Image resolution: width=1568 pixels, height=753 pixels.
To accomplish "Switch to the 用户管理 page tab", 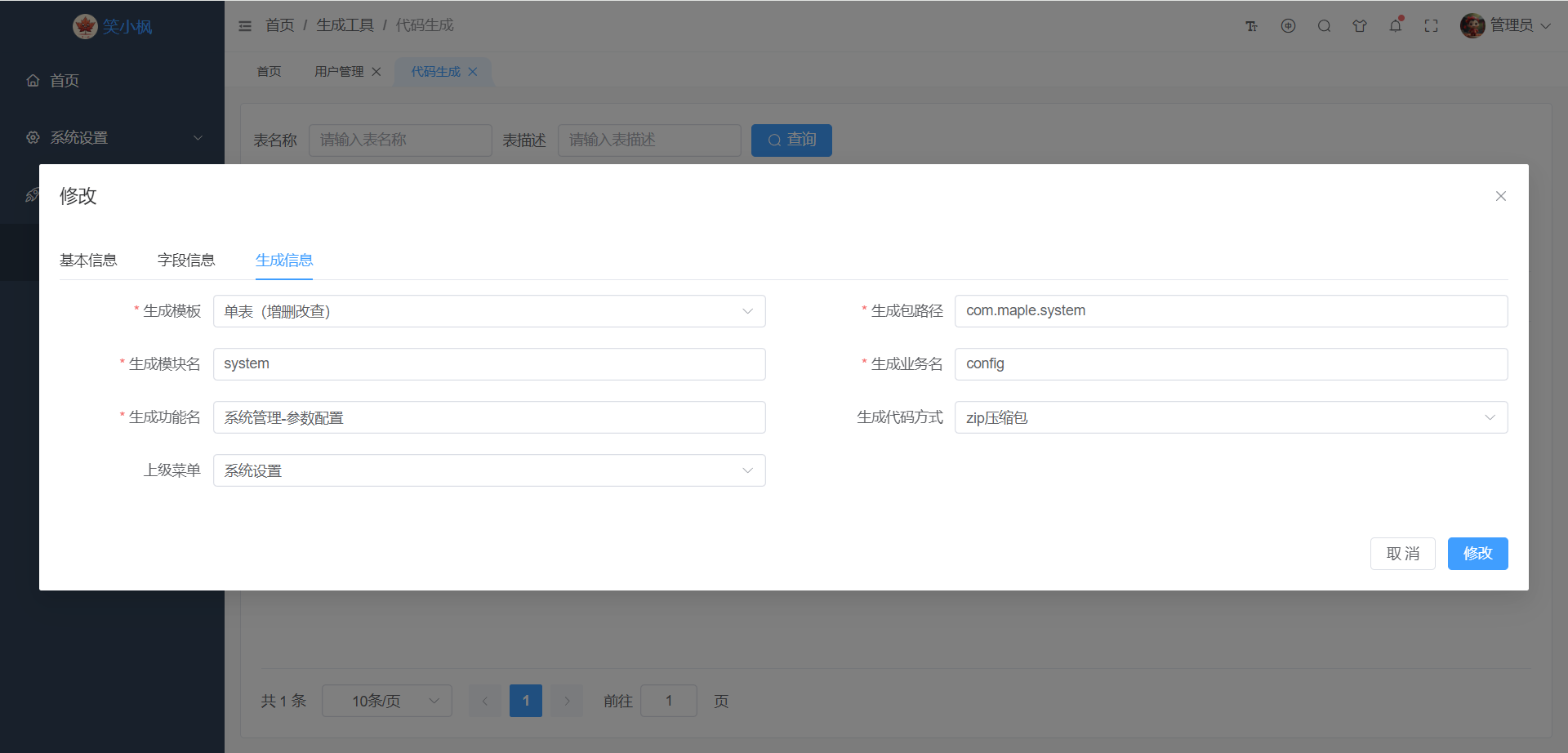I will pos(339,72).
